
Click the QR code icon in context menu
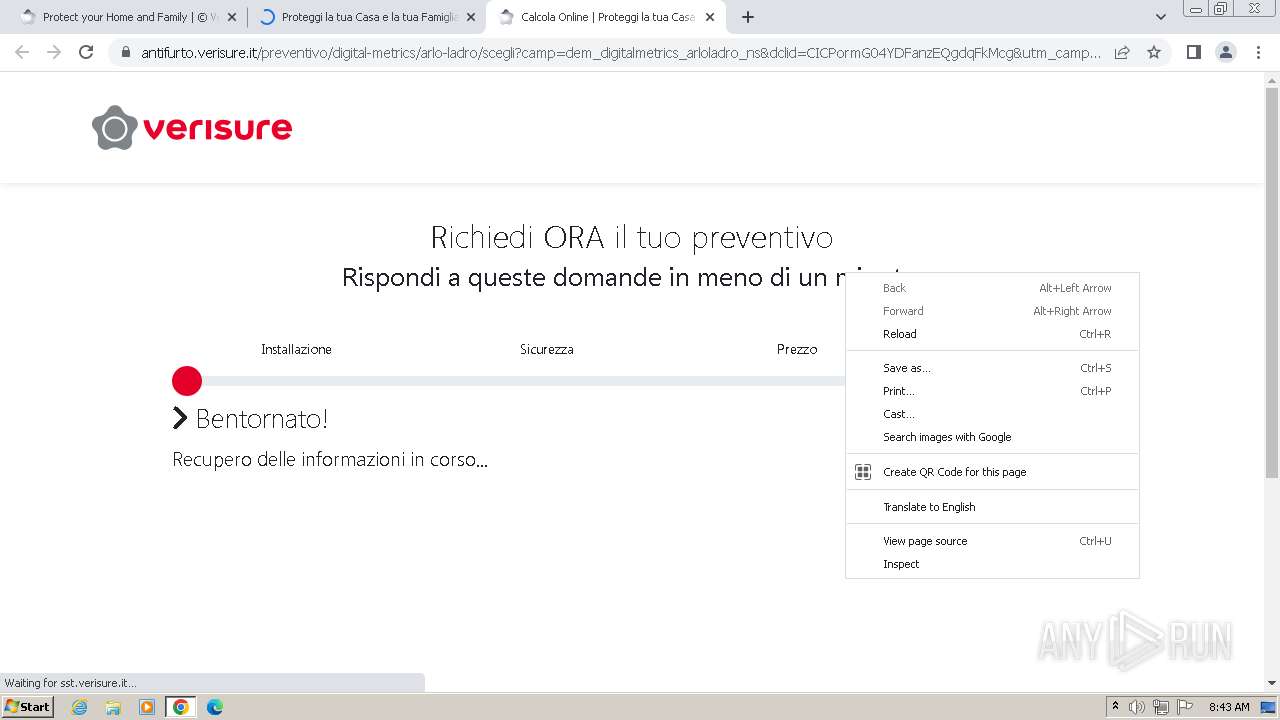pyautogui.click(x=863, y=472)
